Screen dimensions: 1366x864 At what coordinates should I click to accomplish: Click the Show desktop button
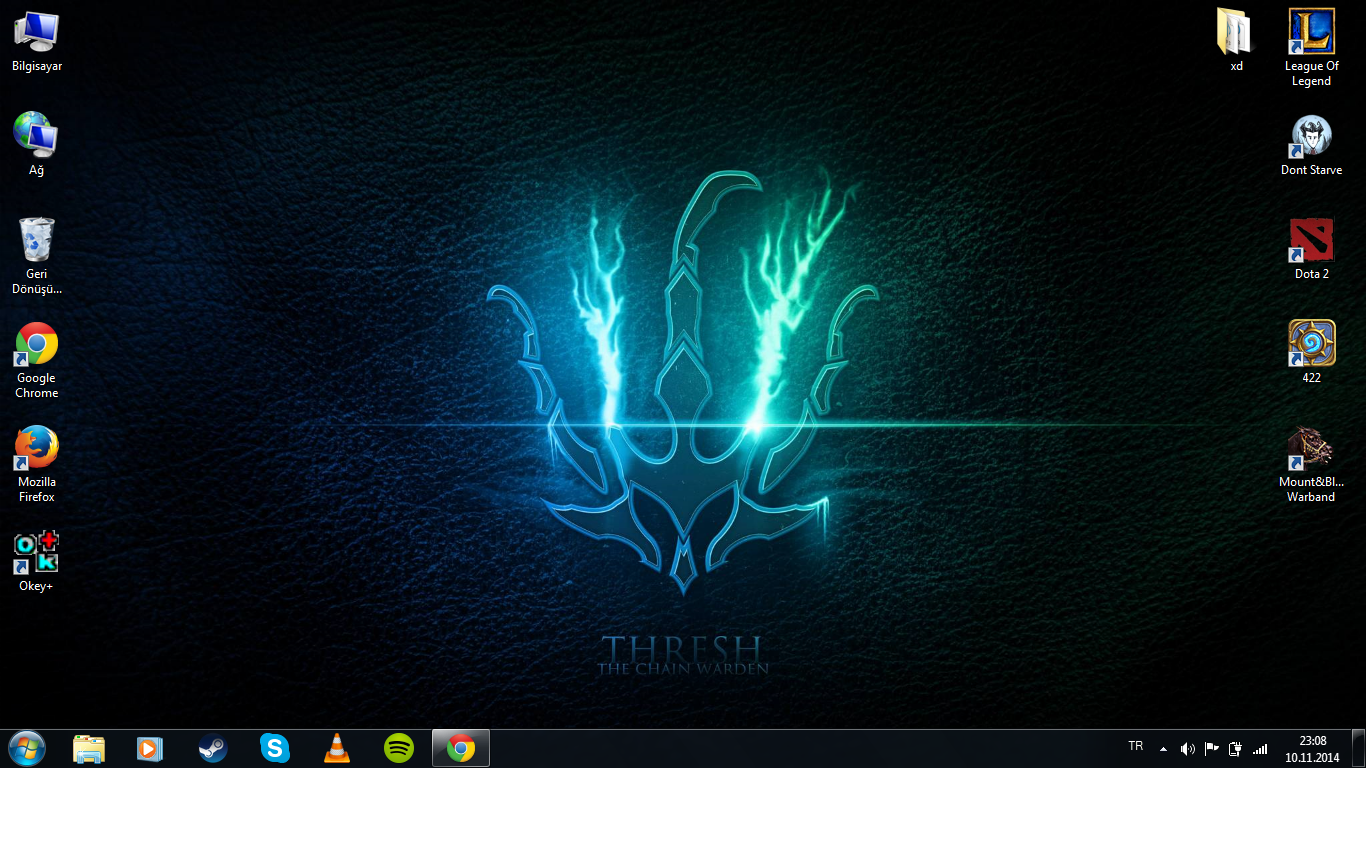[x=1358, y=748]
